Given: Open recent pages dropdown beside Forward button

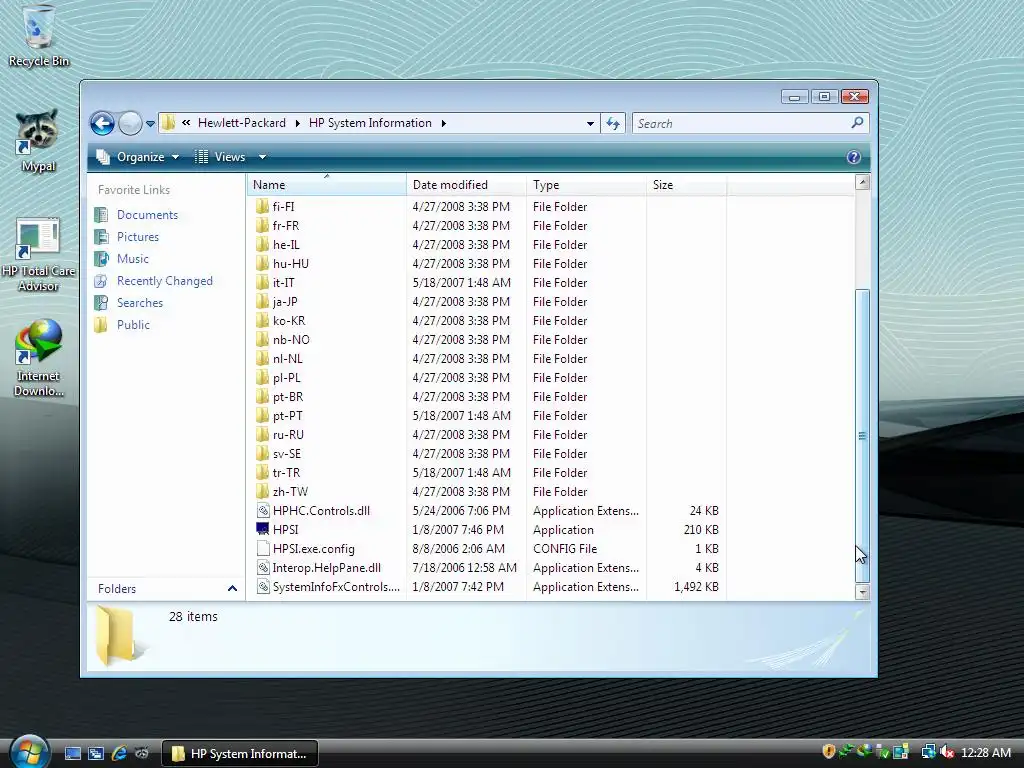Looking at the screenshot, I should pyautogui.click(x=150, y=123).
